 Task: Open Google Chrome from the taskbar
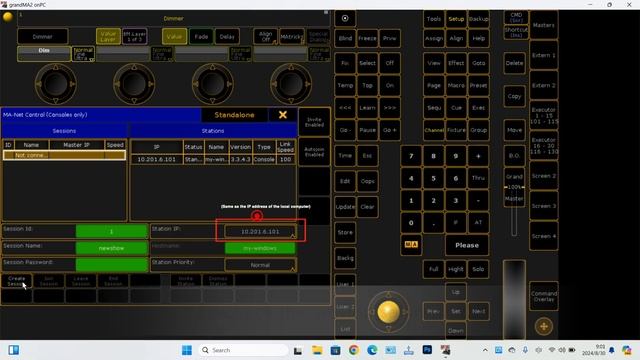353,350
